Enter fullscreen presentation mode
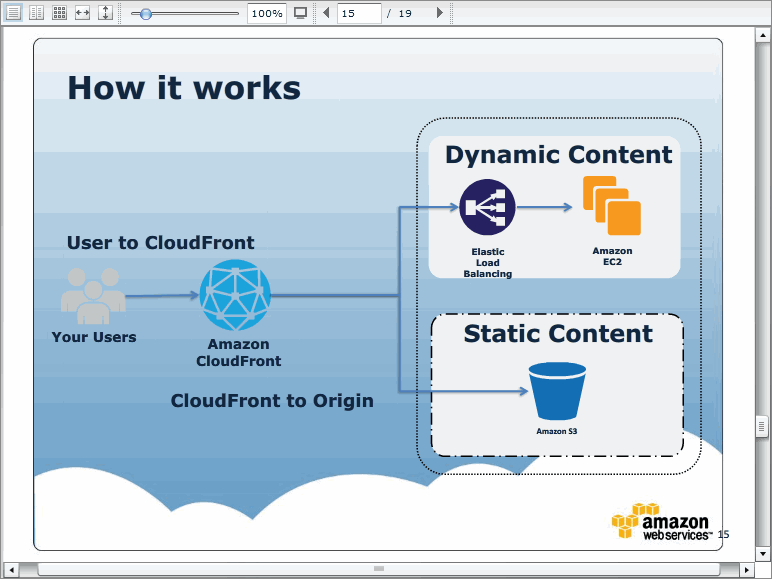 [x=300, y=13]
